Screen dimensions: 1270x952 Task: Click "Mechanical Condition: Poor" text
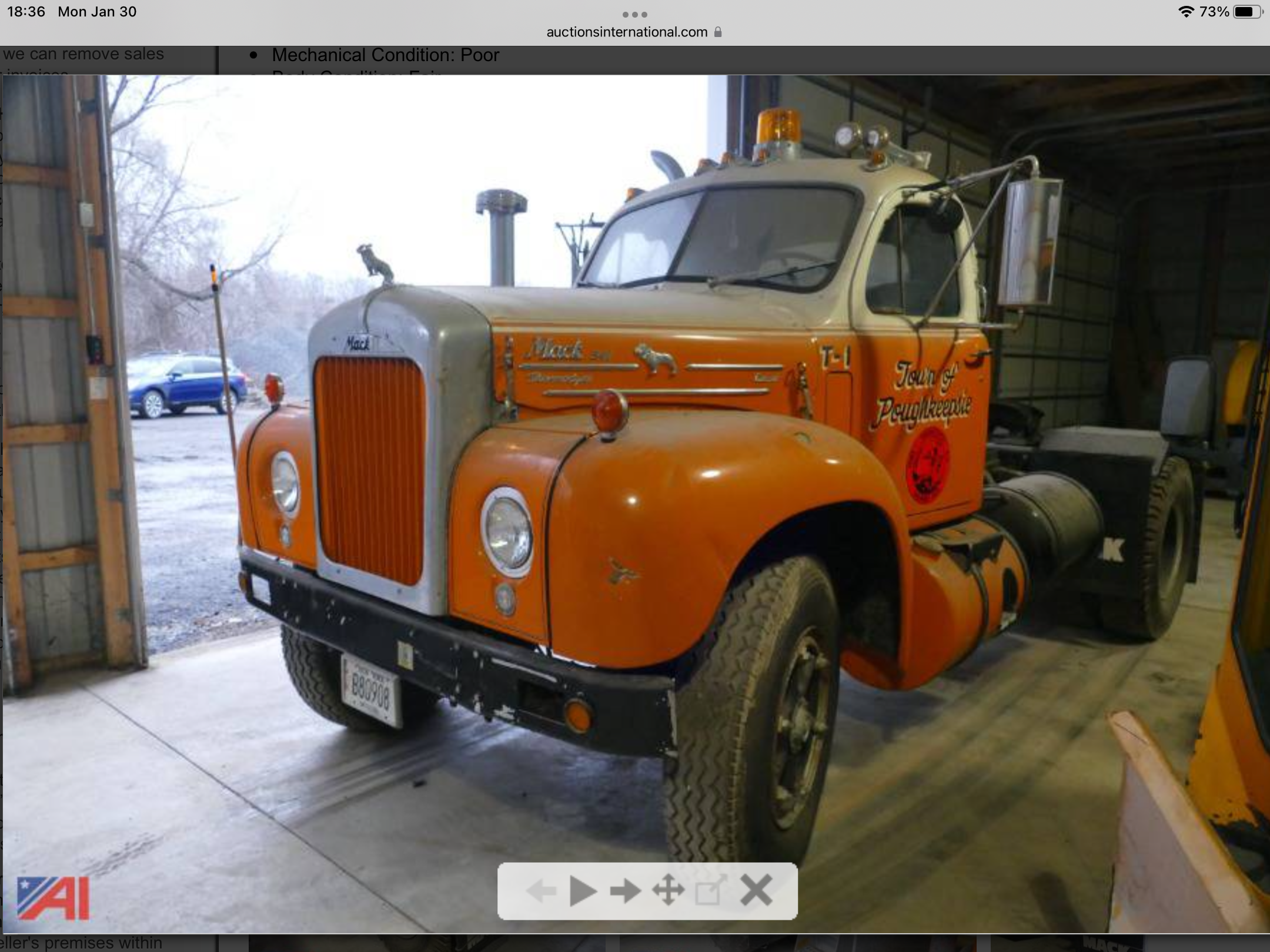tap(385, 55)
